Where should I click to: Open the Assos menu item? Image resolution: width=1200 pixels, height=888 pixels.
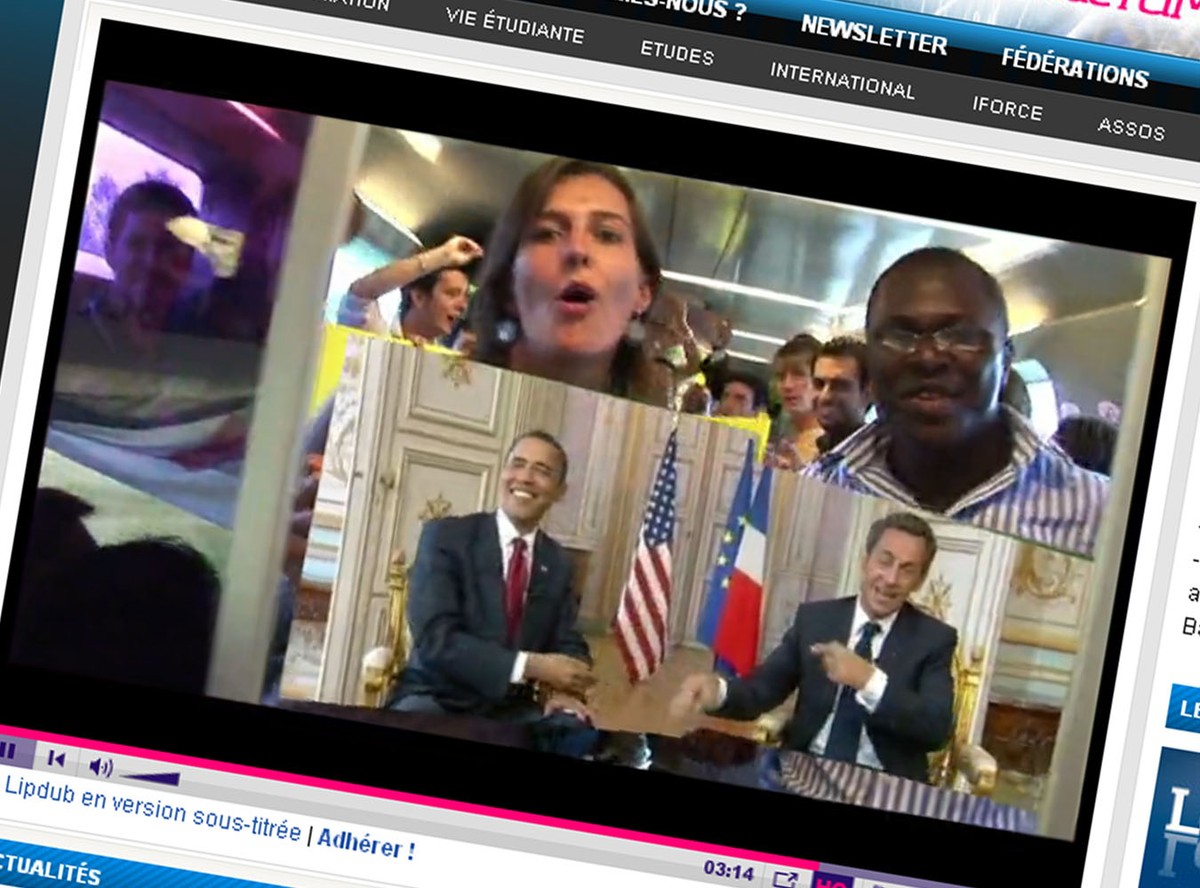coord(1131,129)
